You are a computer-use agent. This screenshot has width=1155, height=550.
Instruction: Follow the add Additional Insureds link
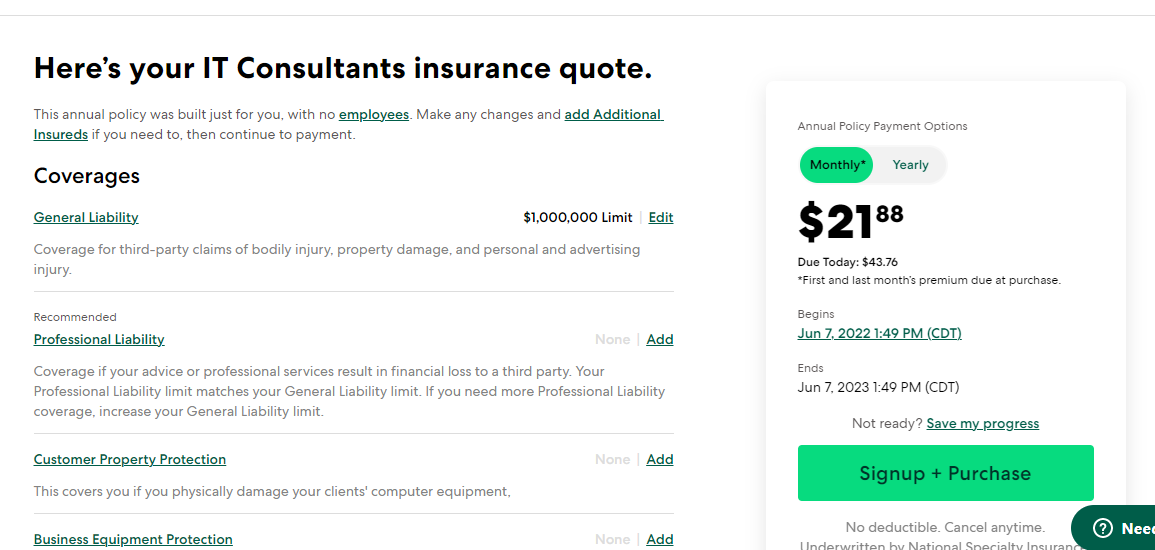(612, 115)
